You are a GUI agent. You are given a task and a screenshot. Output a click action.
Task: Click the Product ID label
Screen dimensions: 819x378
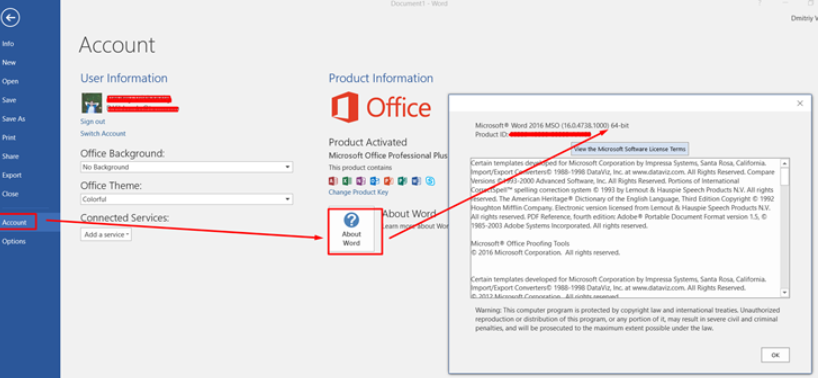[x=491, y=135]
